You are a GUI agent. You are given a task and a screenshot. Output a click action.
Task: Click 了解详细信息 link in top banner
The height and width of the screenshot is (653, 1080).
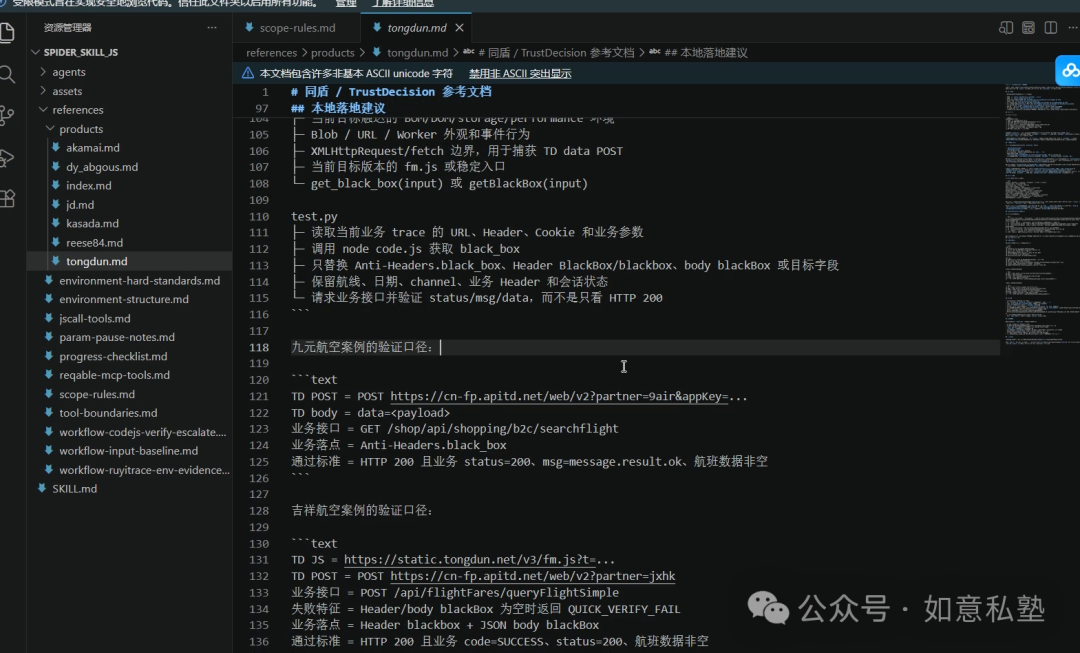click(x=403, y=3)
